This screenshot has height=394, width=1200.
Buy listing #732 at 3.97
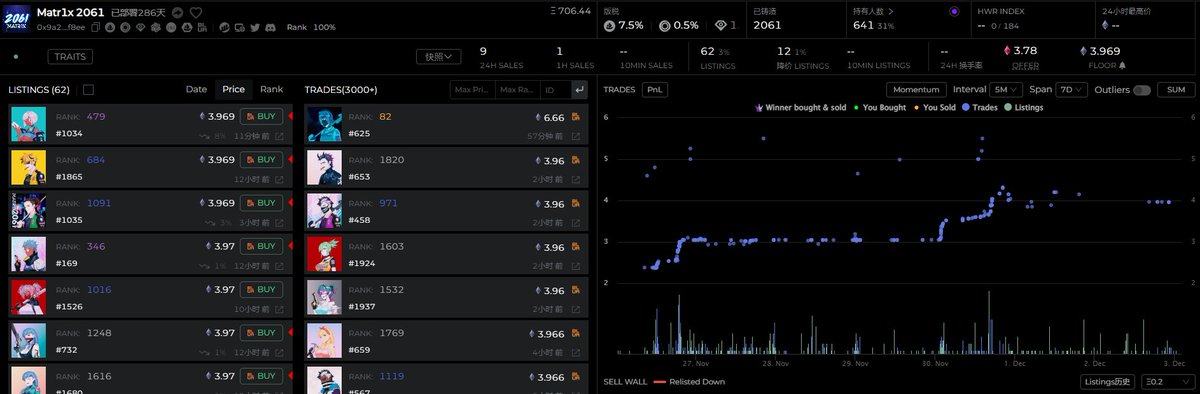[x=261, y=333]
